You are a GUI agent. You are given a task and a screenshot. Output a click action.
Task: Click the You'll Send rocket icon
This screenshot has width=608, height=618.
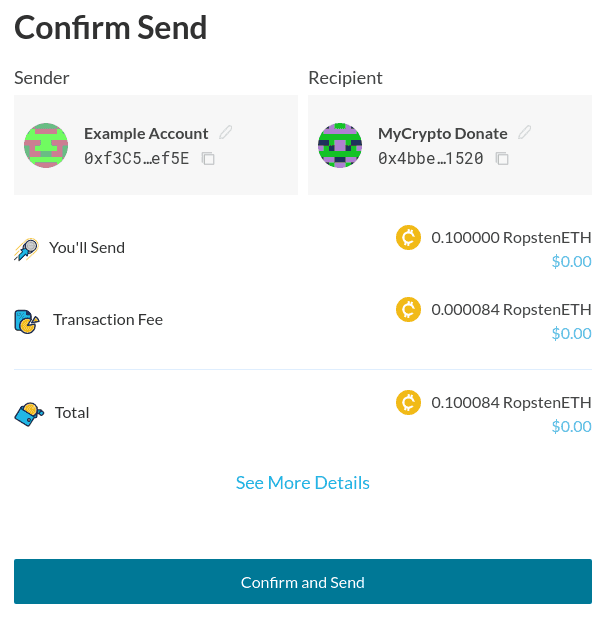click(26, 249)
